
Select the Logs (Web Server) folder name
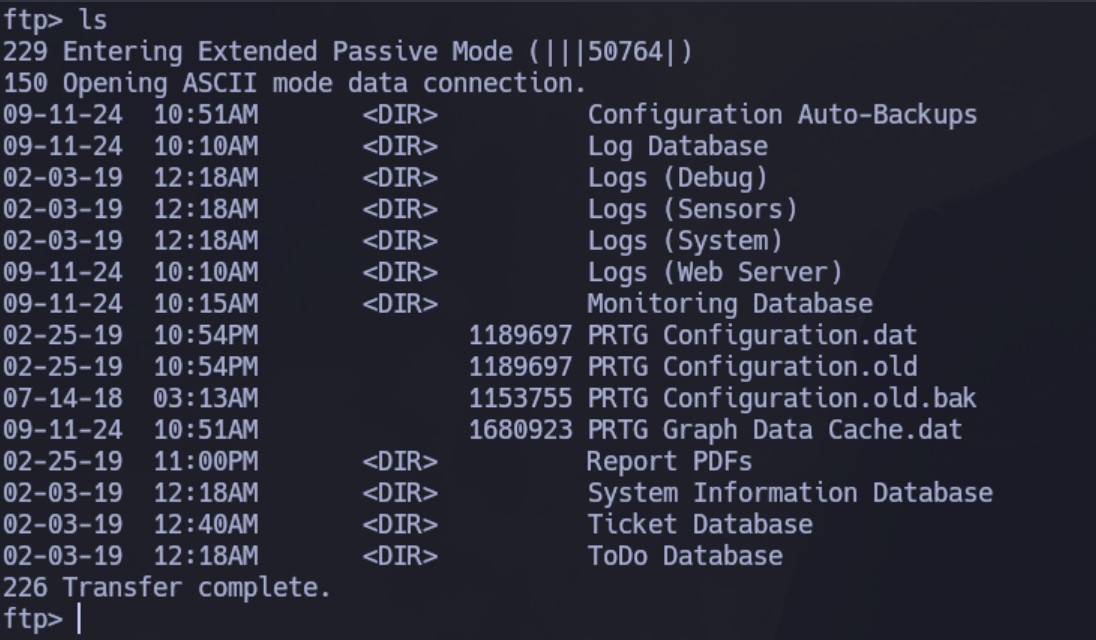pyautogui.click(x=715, y=272)
